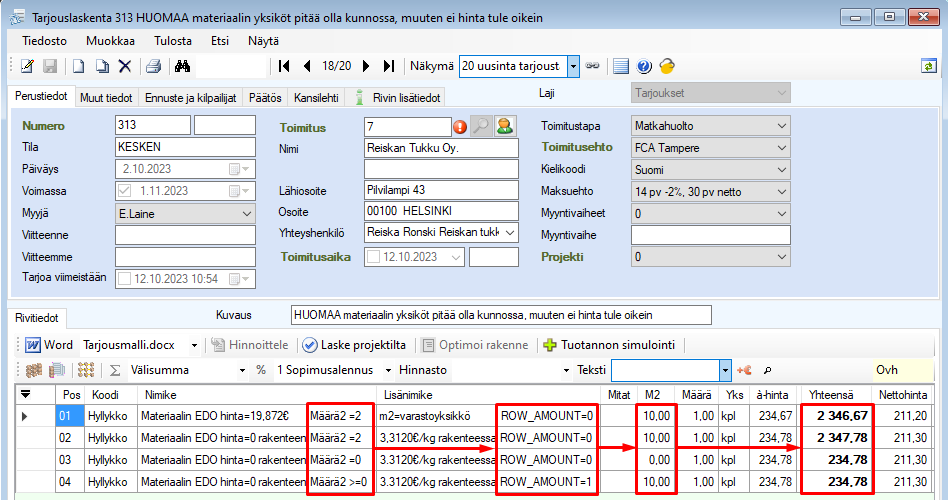Open the Tarjousmalli.docx template dropdown
Screen dimensions: 948x500
[194, 345]
